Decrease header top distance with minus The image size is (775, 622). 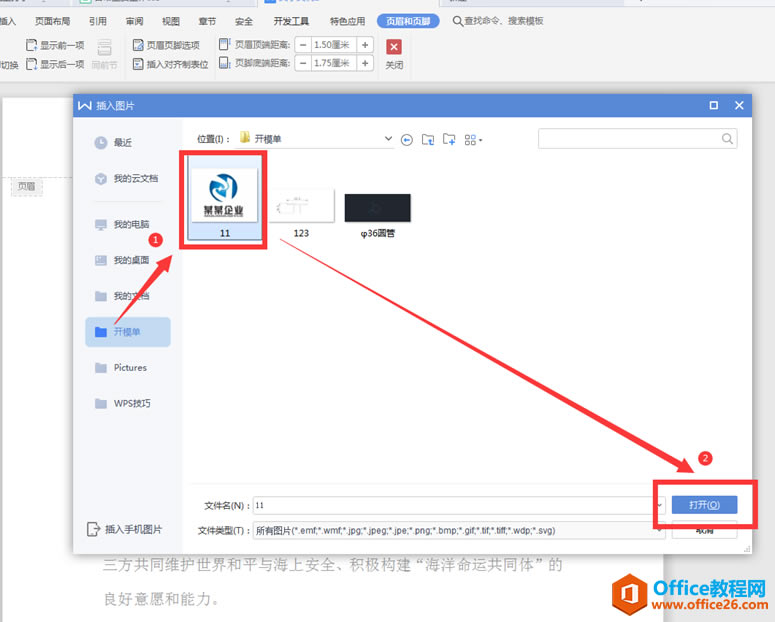coord(303,45)
